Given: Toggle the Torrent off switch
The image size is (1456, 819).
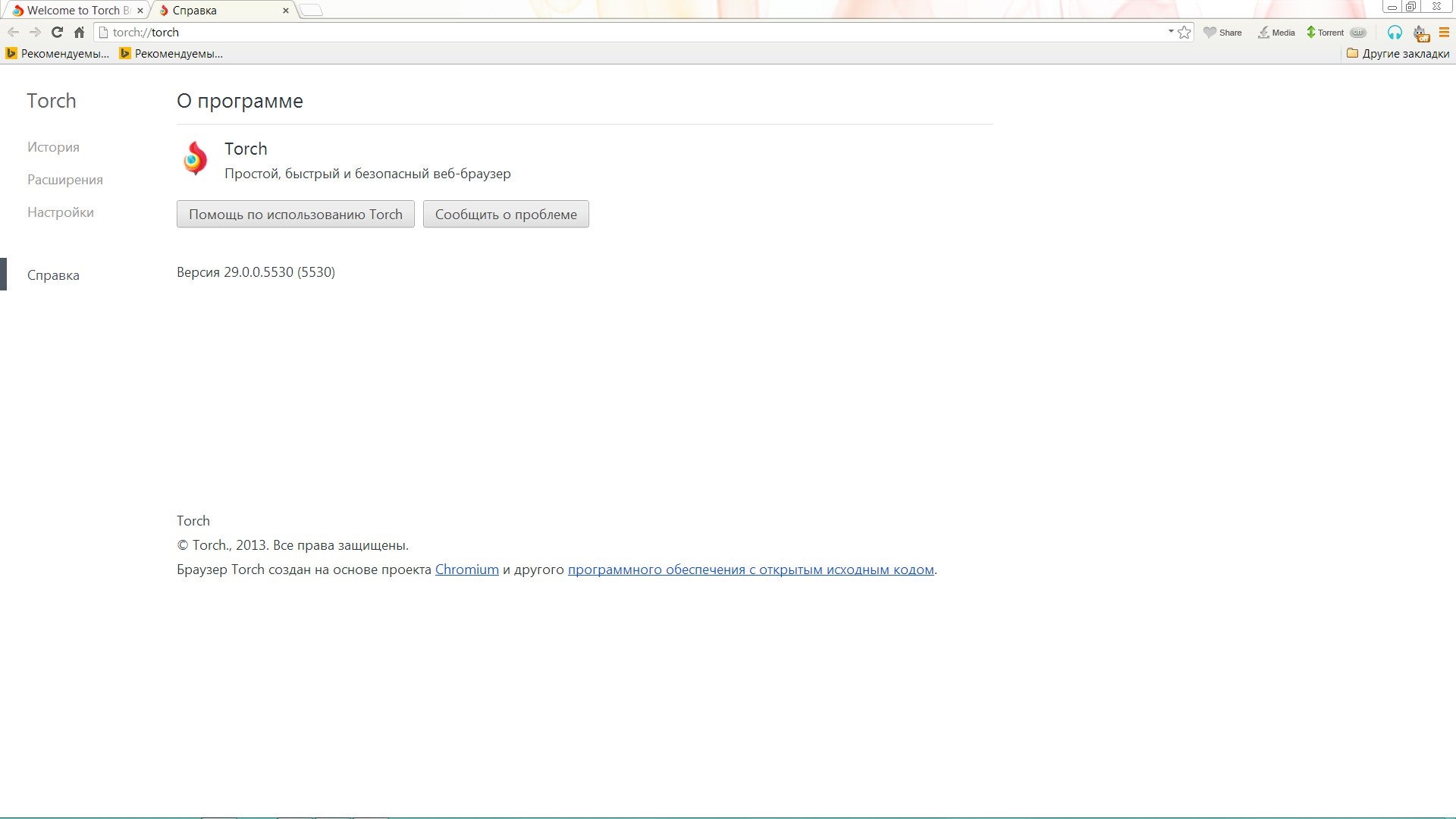Looking at the screenshot, I should [x=1358, y=33].
